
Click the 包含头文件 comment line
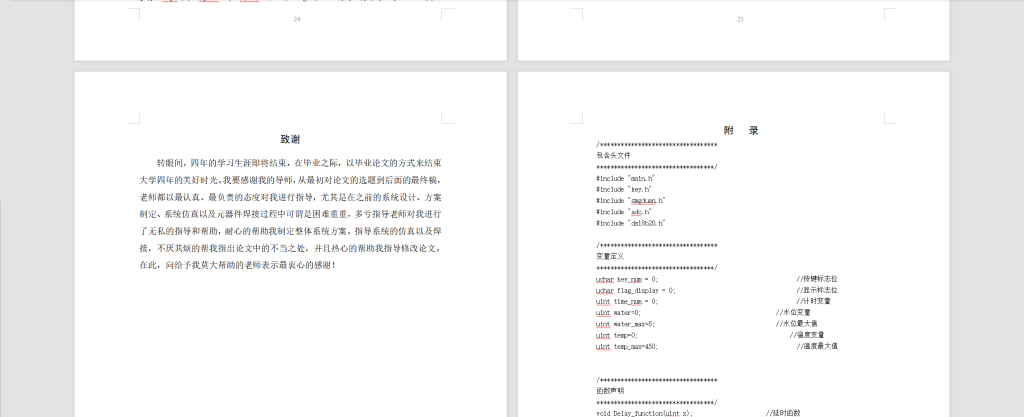(613, 155)
